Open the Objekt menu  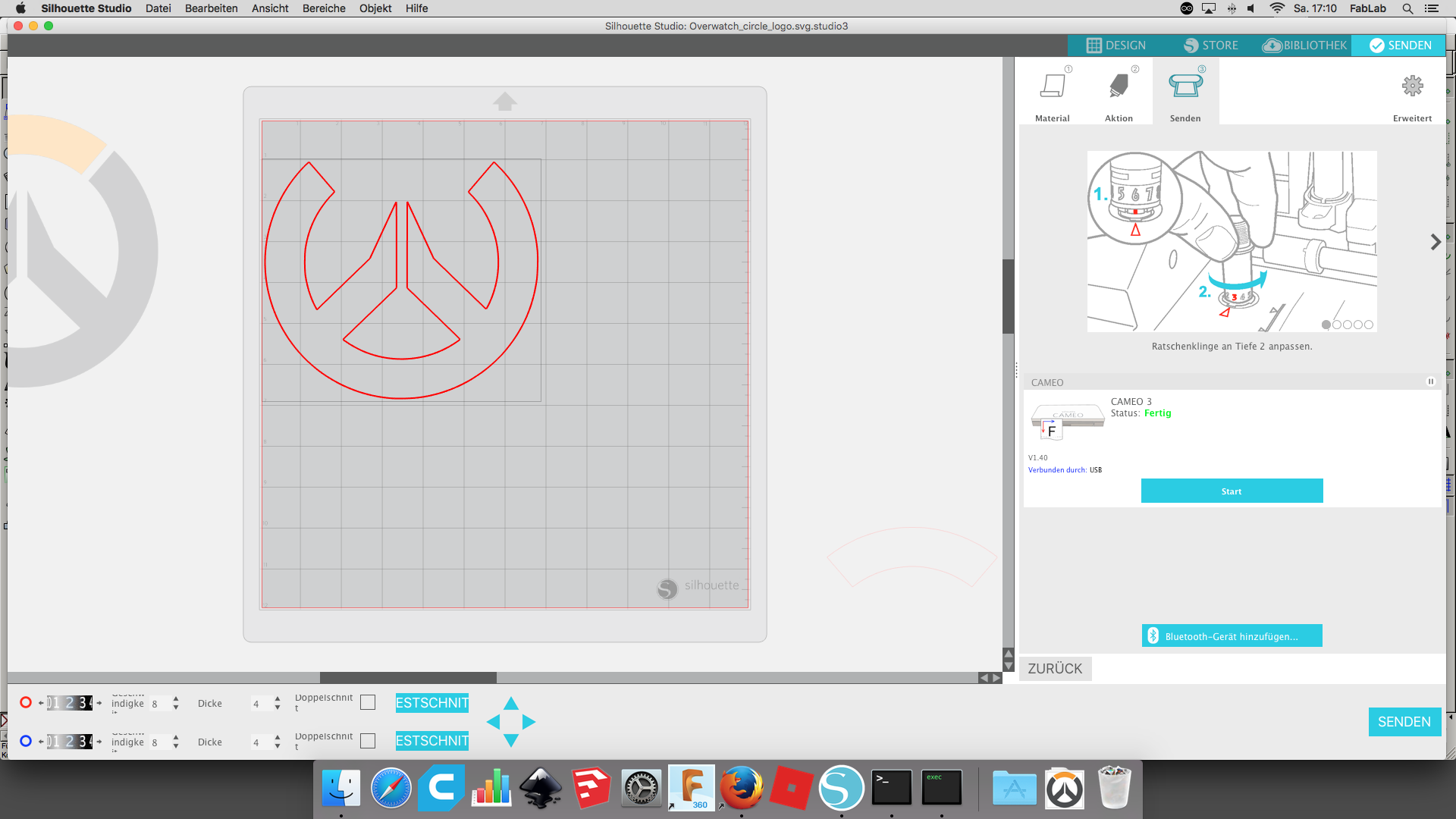click(375, 8)
